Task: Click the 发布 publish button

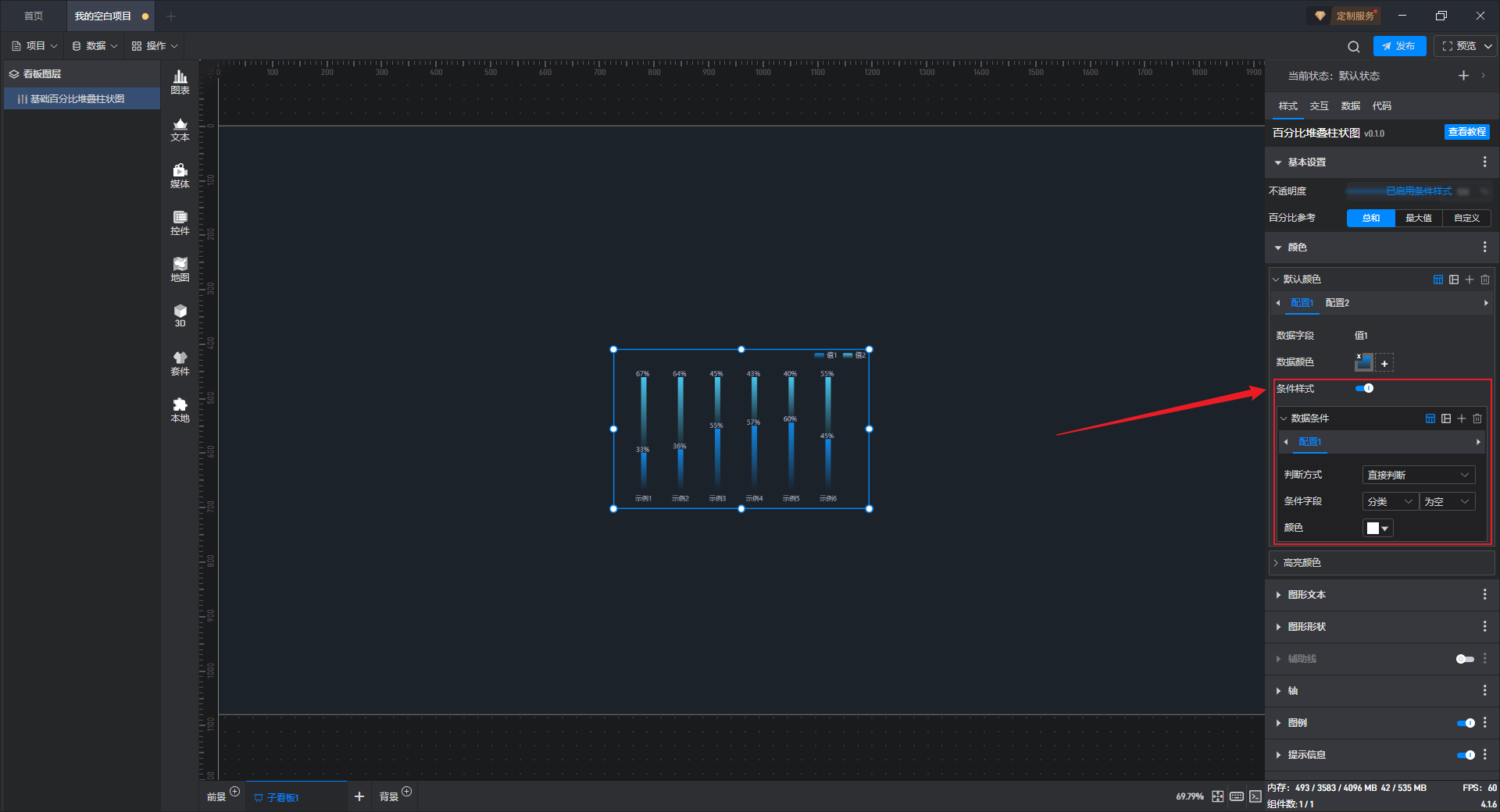Action: [x=1399, y=46]
